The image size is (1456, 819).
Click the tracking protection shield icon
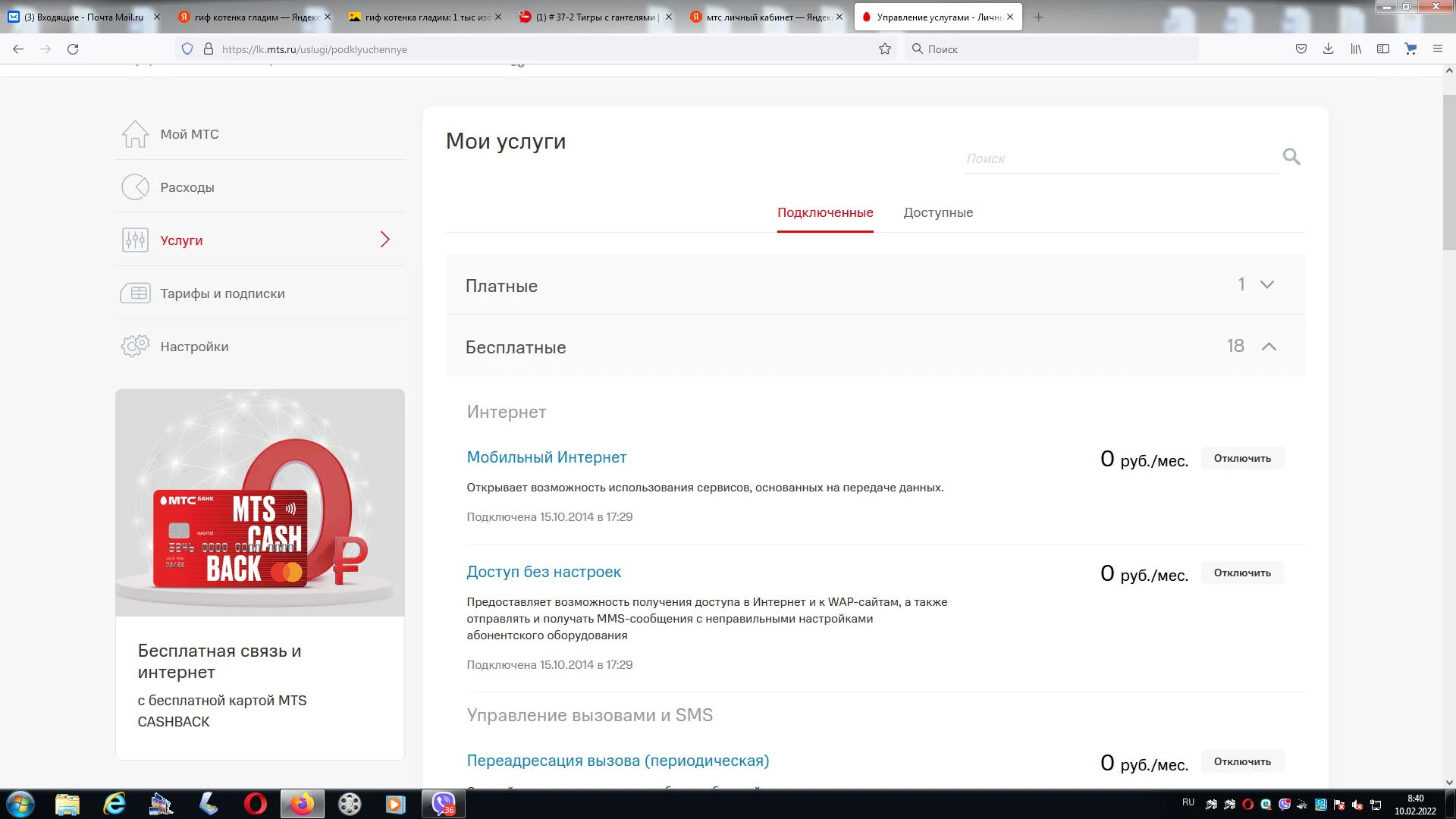point(187,49)
